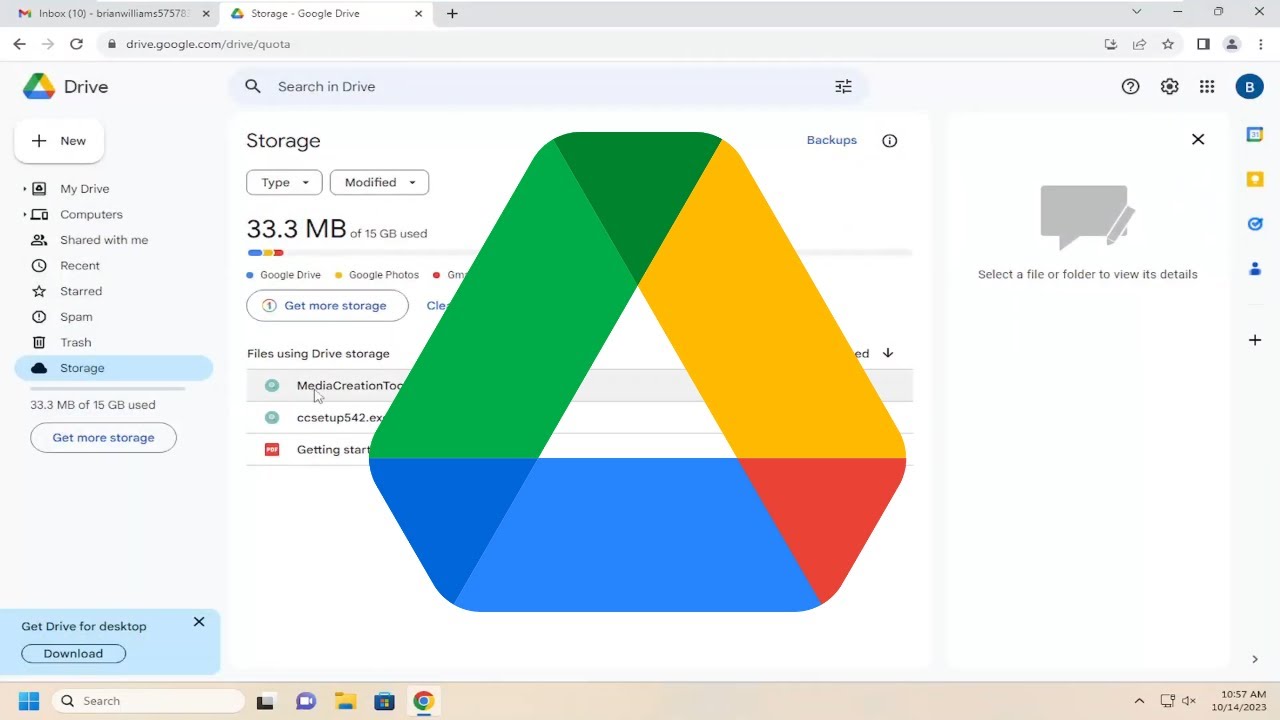
Task: Open the Google apps grid icon
Action: click(1207, 87)
